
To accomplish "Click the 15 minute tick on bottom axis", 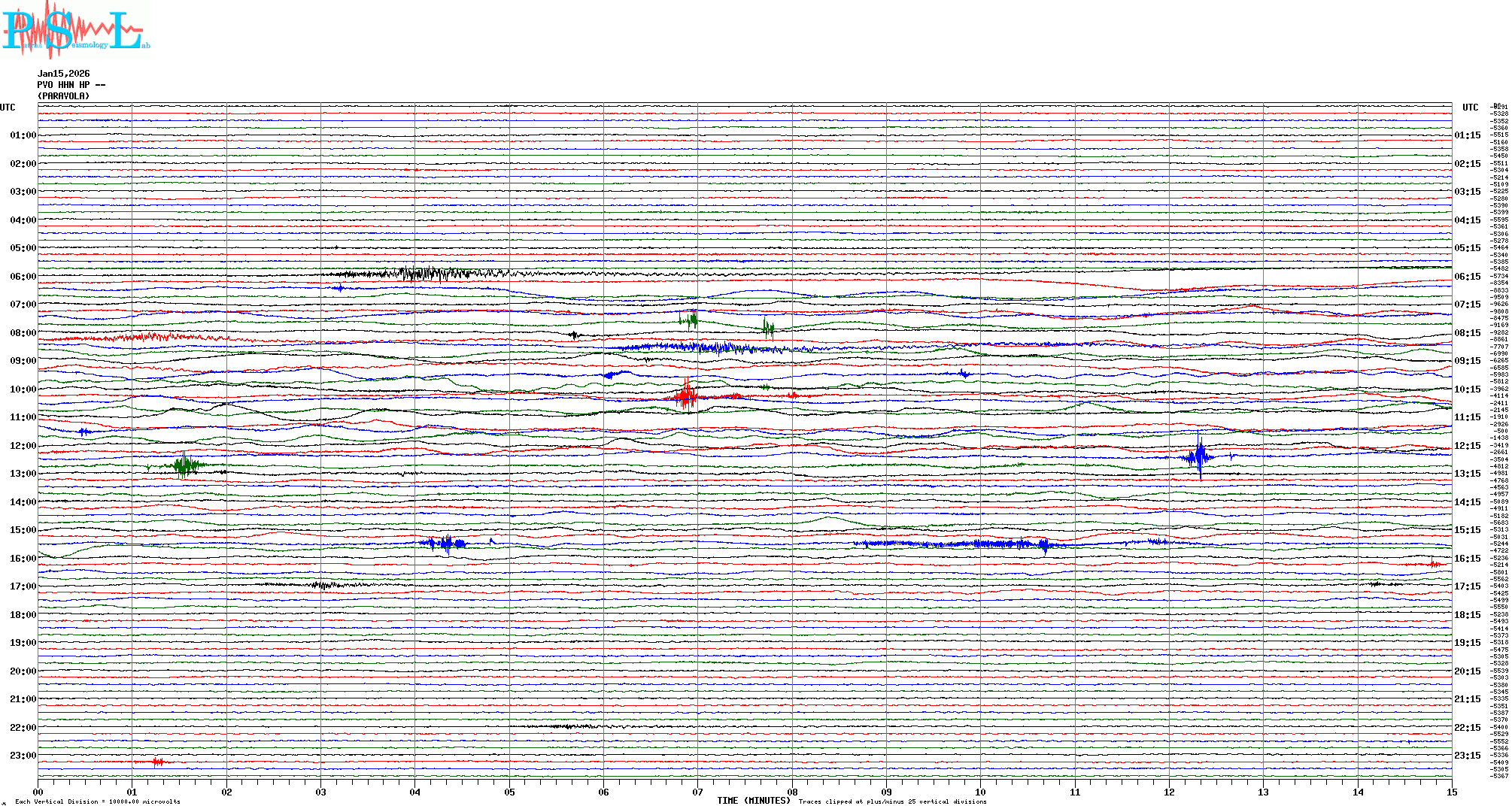I will [1451, 792].
